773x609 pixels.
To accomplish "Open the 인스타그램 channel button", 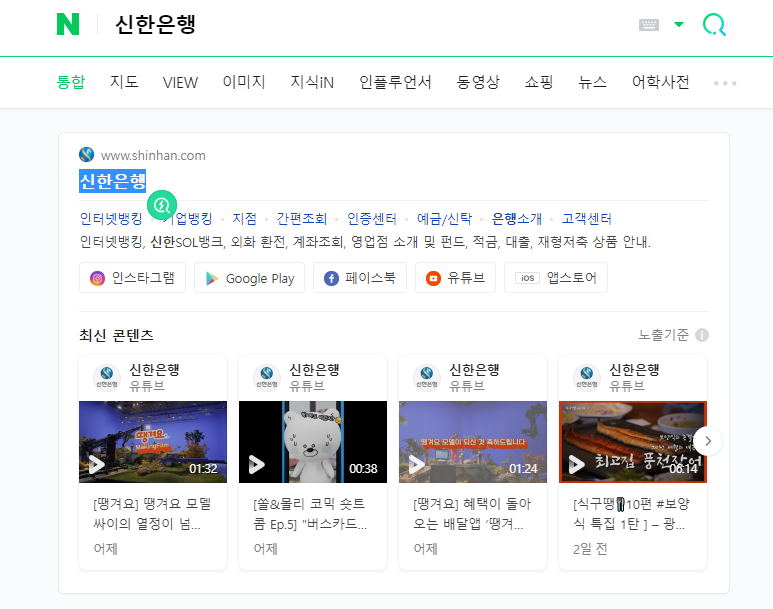I will pyautogui.click(x=132, y=278).
